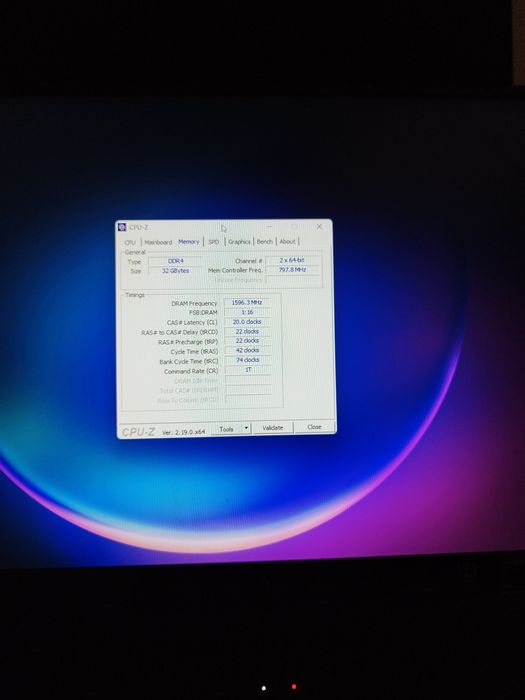The image size is (525, 700).
Task: Open the About tab
Action: pos(288,242)
